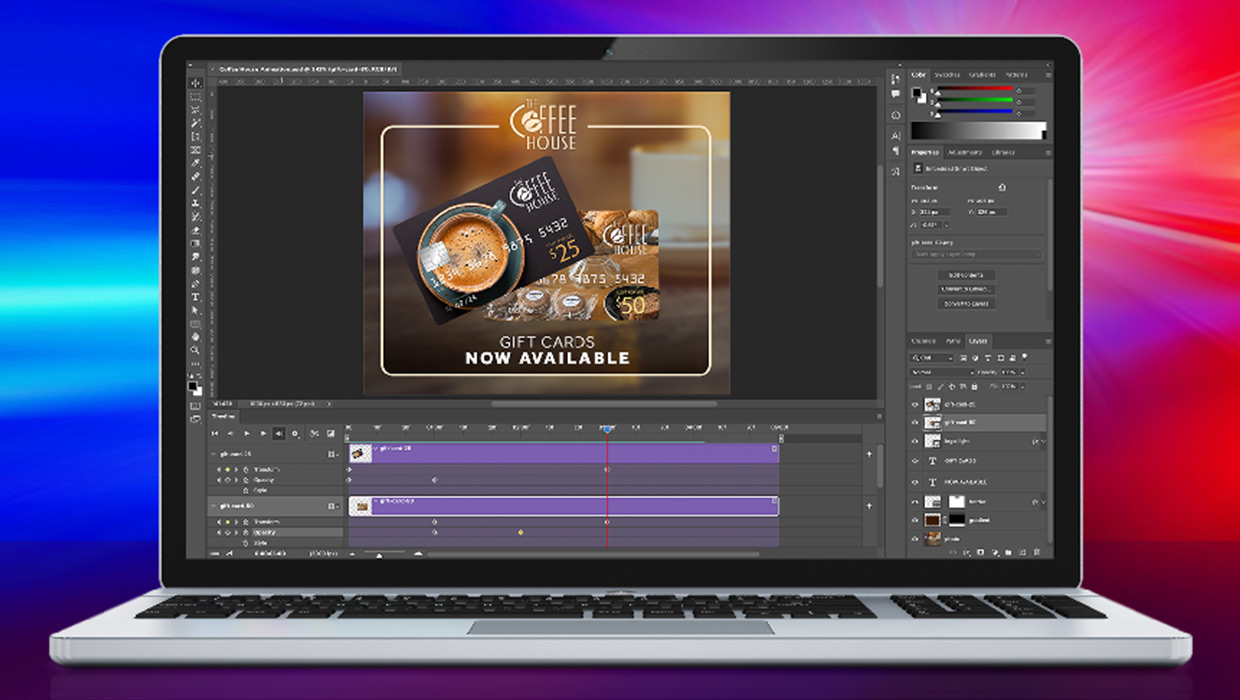The height and width of the screenshot is (700, 1240).
Task: Click the Convert to Layers button
Action: coord(966,303)
